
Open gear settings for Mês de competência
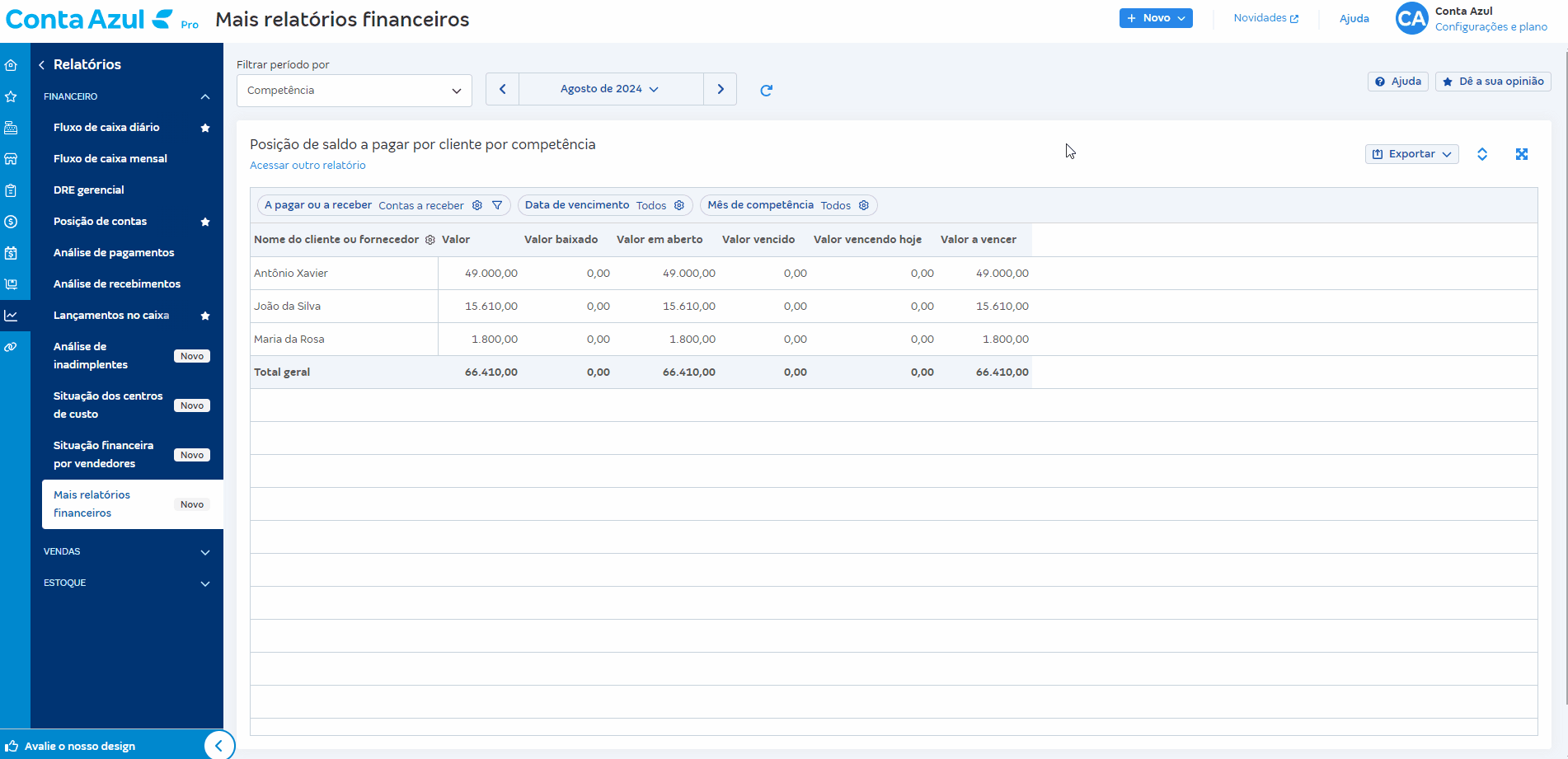[x=863, y=205]
